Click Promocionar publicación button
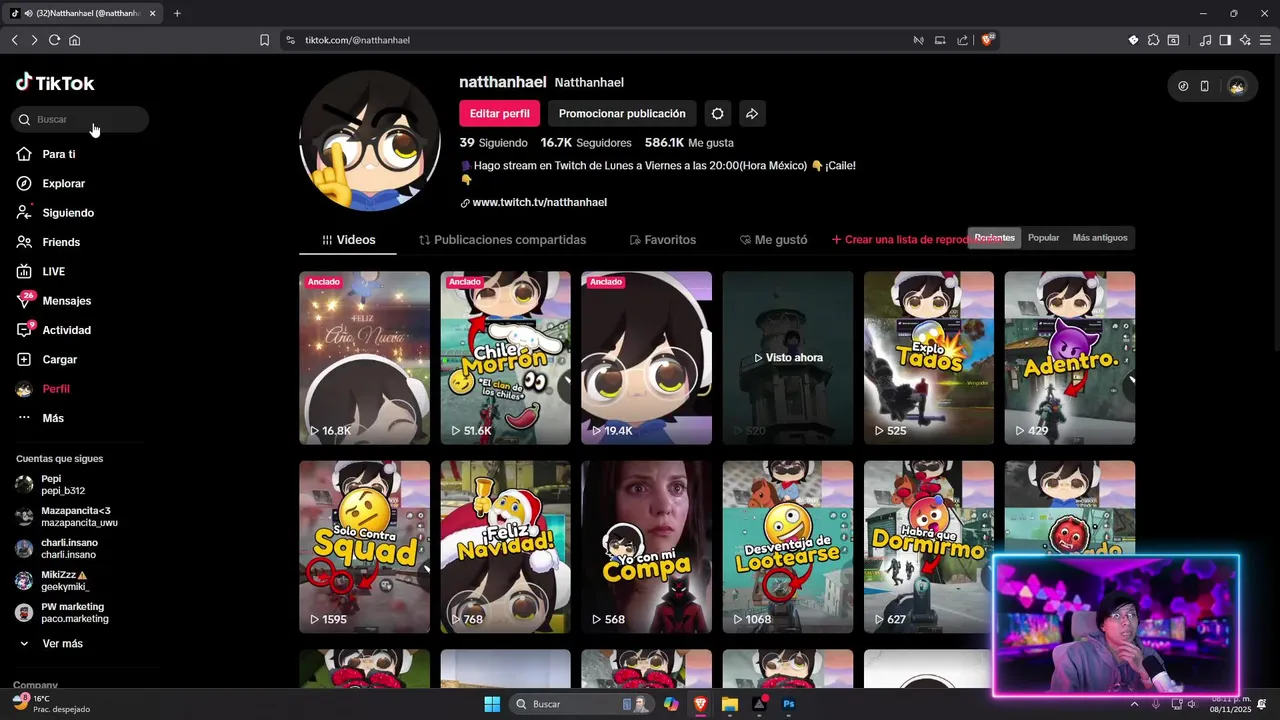Image resolution: width=1280 pixels, height=720 pixels. 622,114
